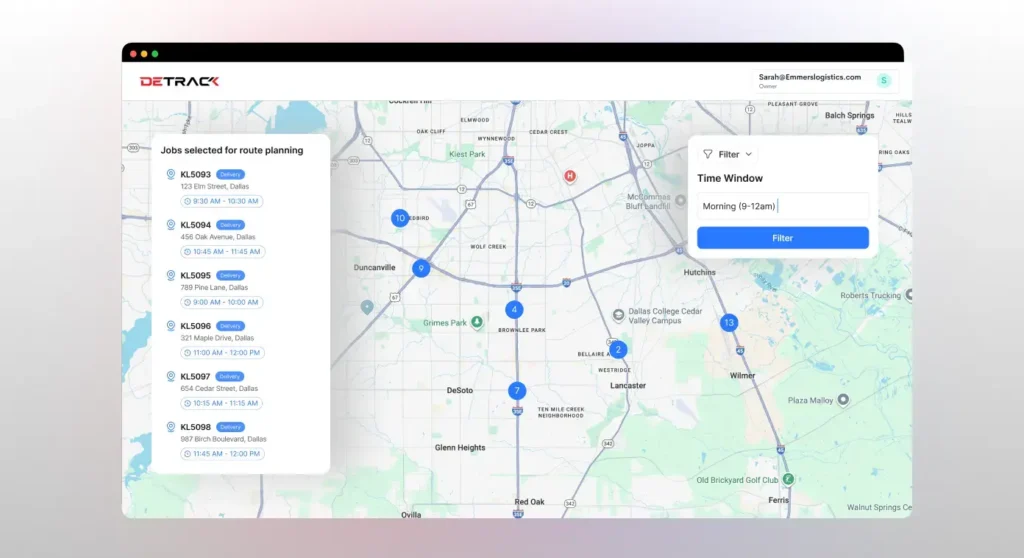Screen dimensions: 1024x558
Task: Select job KL5093
Action: (195, 174)
